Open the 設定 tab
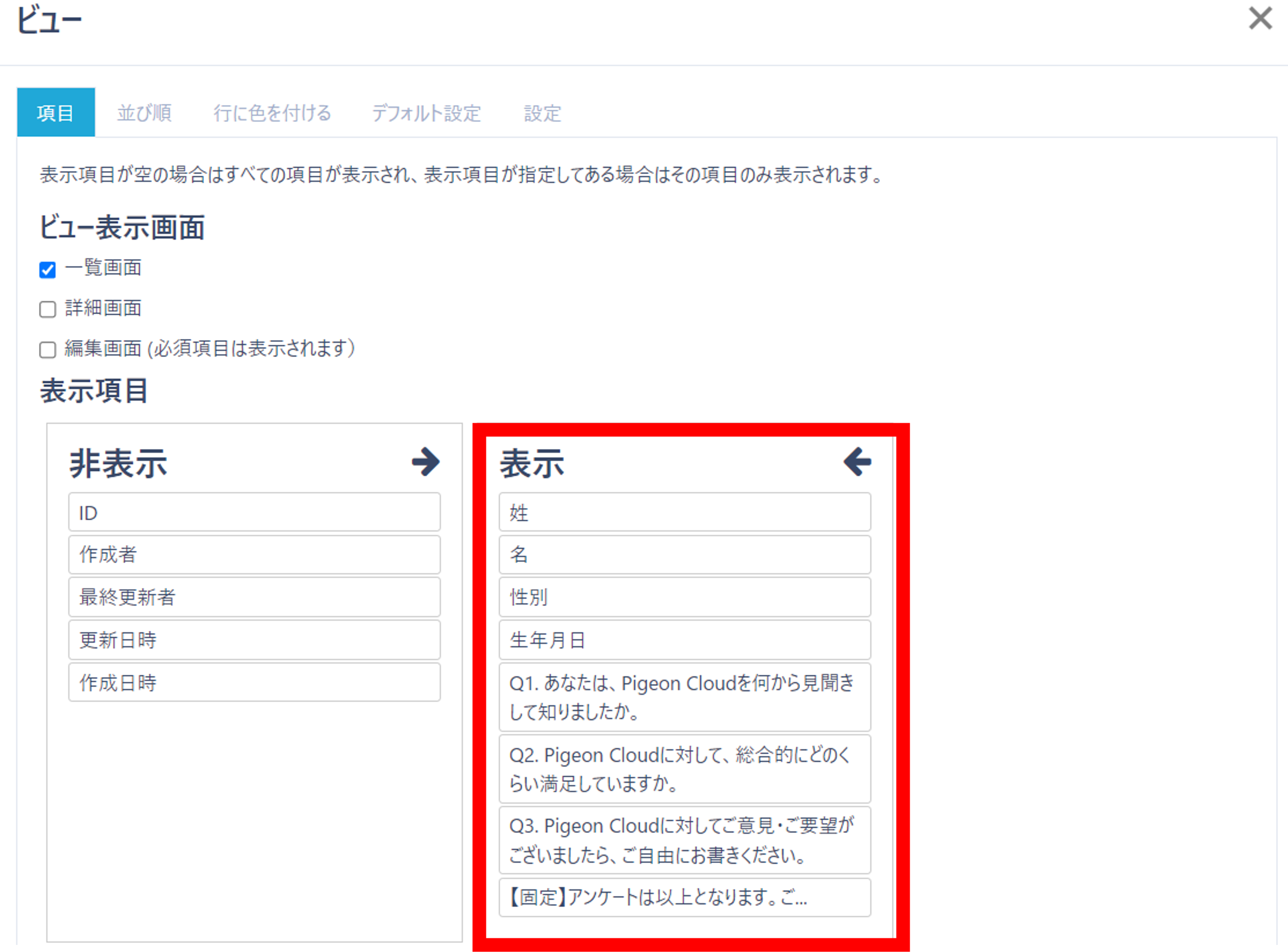This screenshot has height=952, width=1288. (x=541, y=113)
